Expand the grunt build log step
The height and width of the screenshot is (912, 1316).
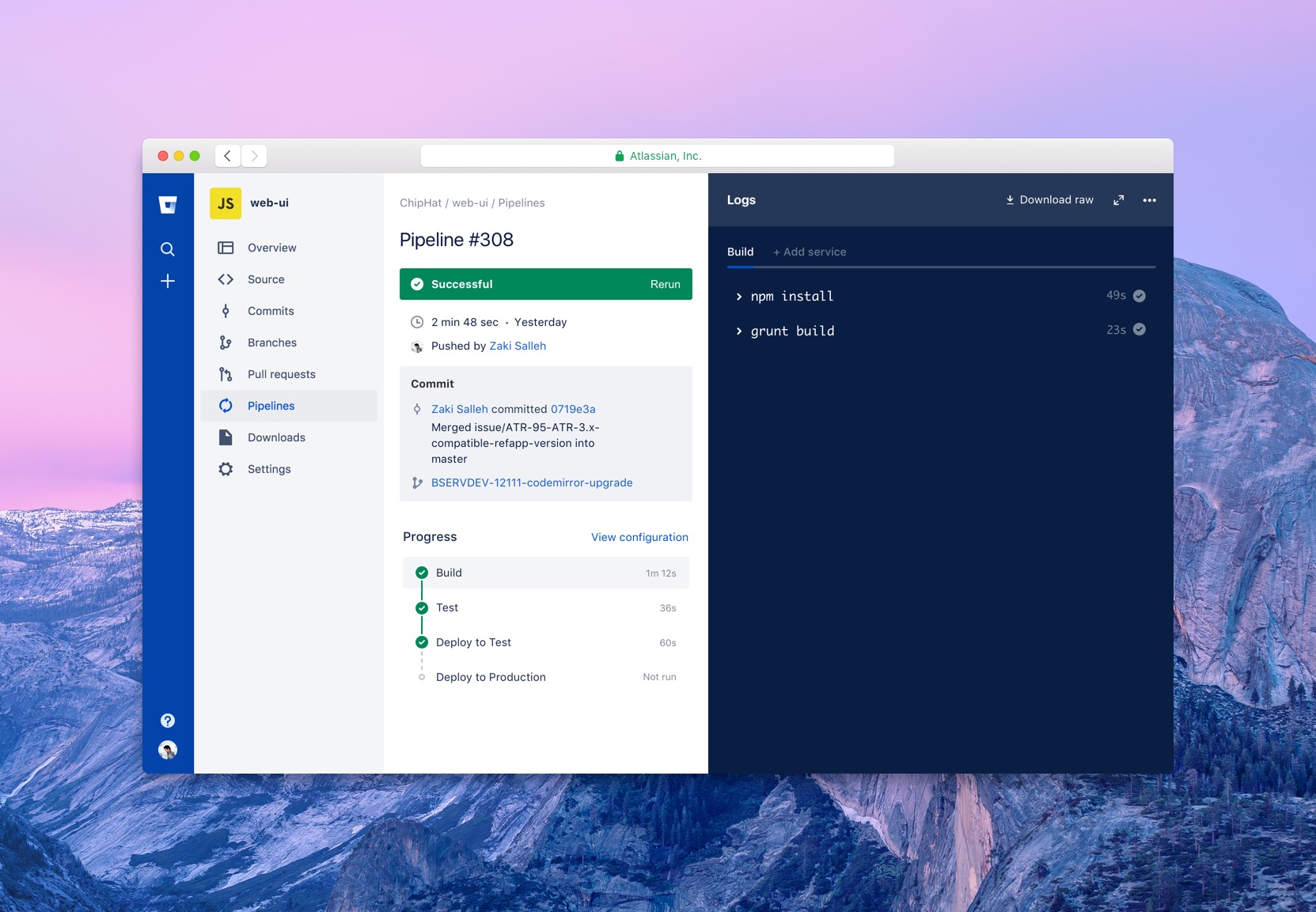click(x=739, y=331)
